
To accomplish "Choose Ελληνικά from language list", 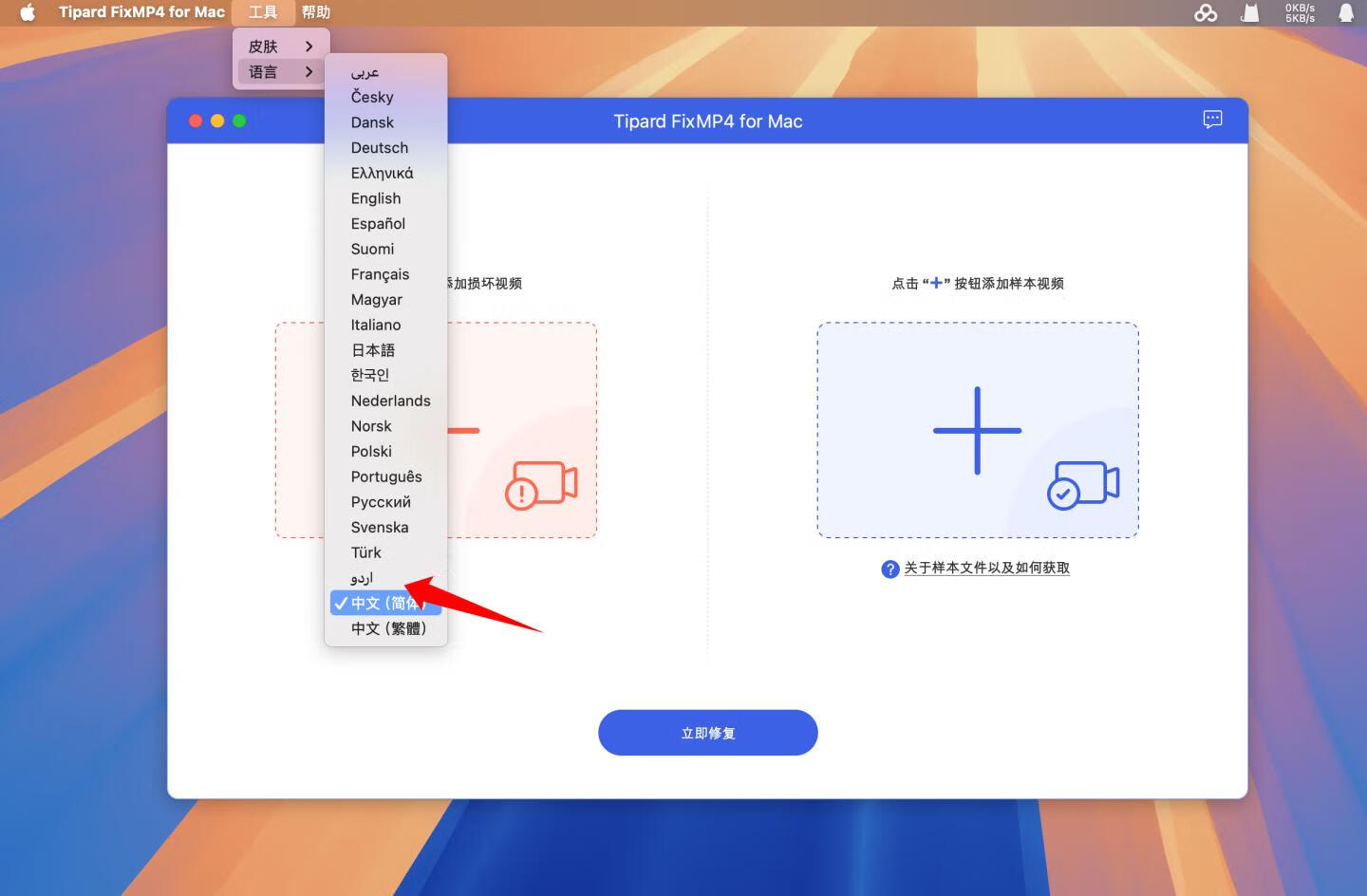I will [385, 173].
